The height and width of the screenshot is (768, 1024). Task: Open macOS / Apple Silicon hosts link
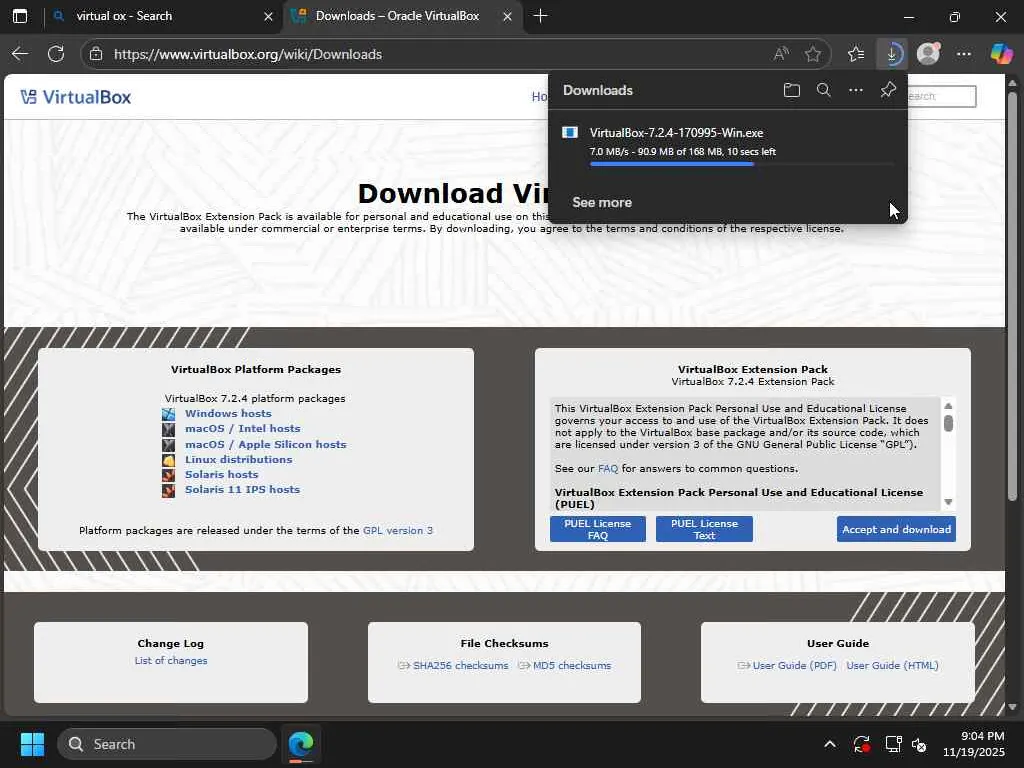(265, 444)
